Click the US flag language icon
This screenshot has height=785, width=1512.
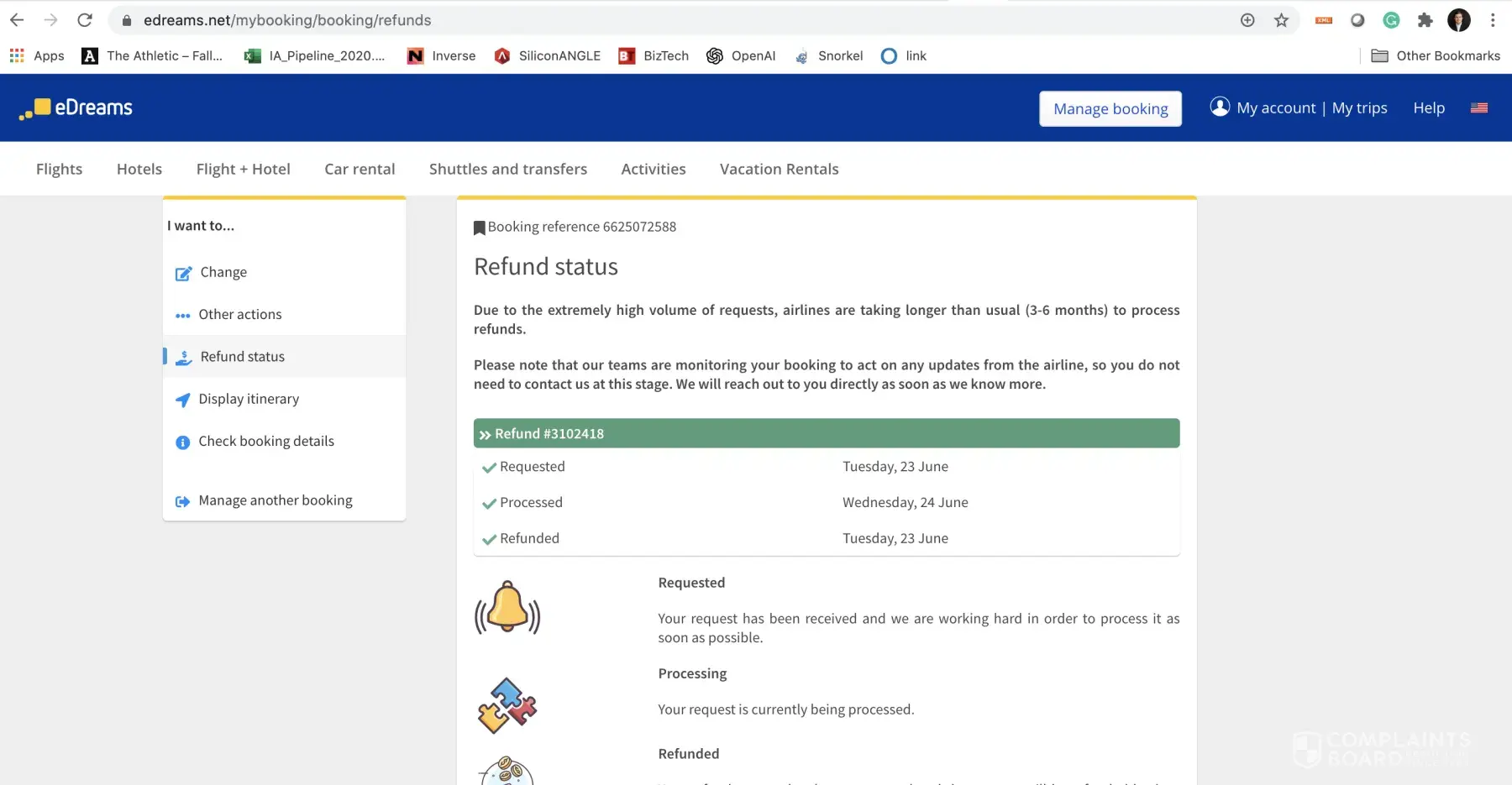click(x=1479, y=108)
